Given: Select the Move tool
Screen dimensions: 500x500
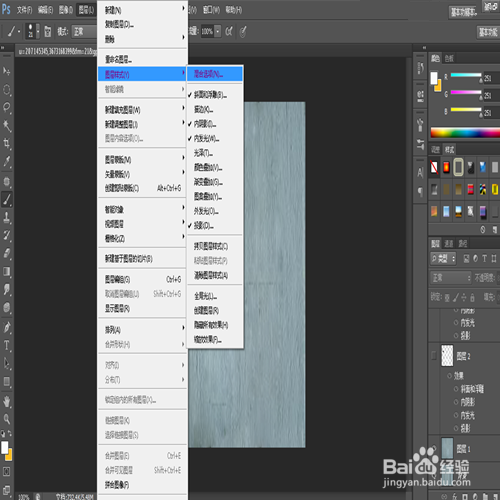Looking at the screenshot, I should [x=6, y=71].
